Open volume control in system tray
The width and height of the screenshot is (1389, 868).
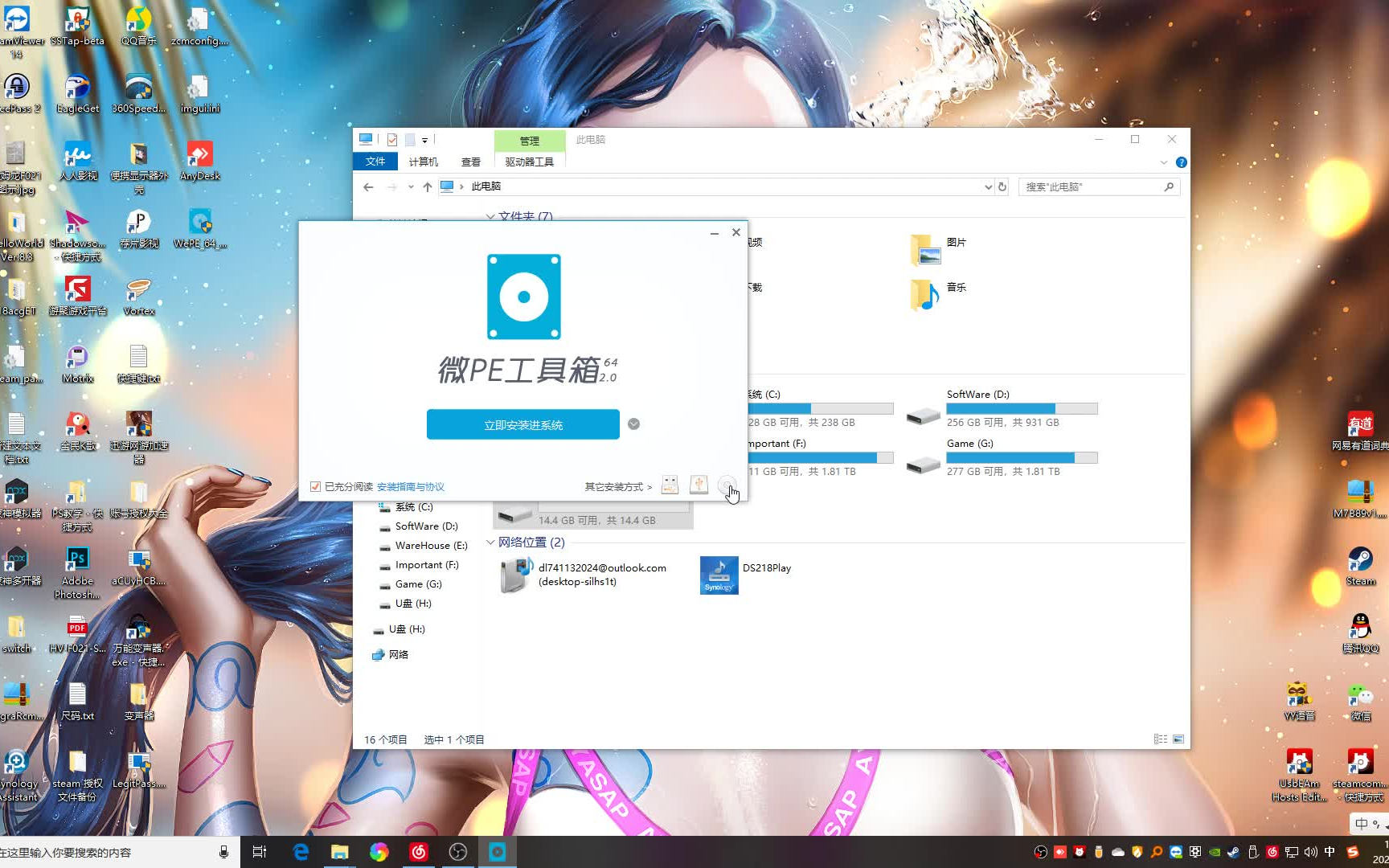point(1311,852)
